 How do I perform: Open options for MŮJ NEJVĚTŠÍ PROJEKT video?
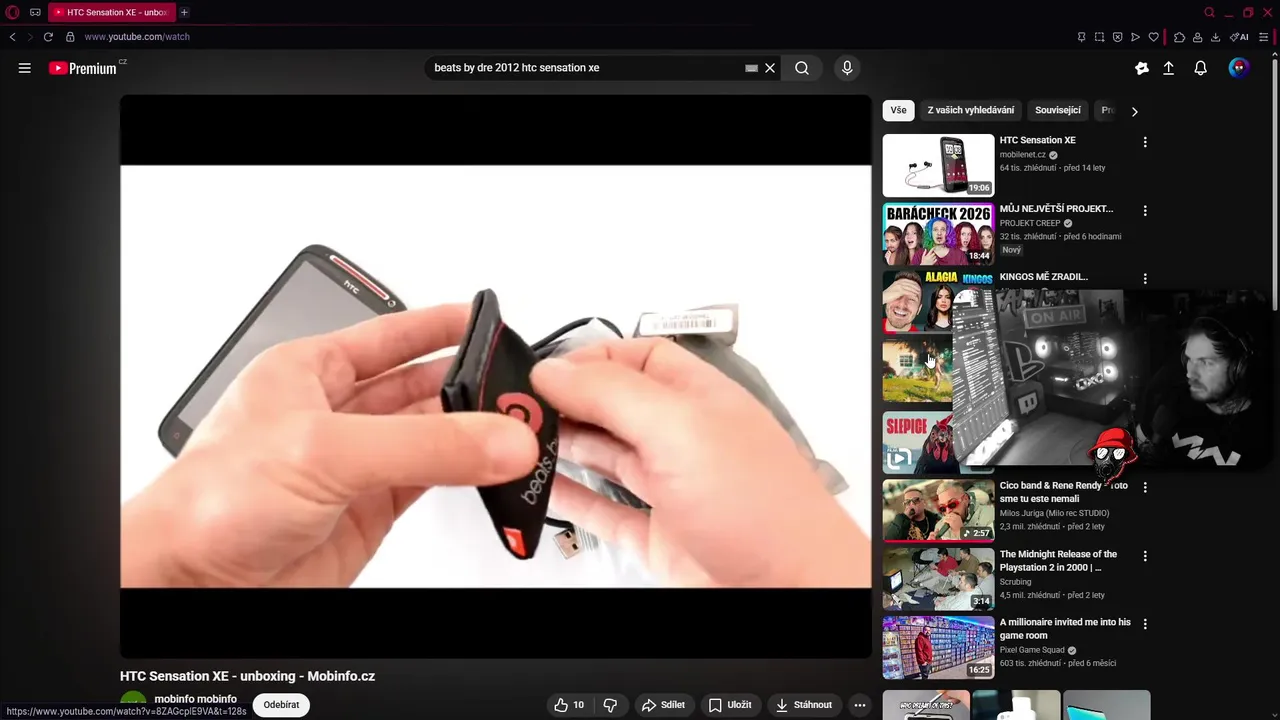1145,211
